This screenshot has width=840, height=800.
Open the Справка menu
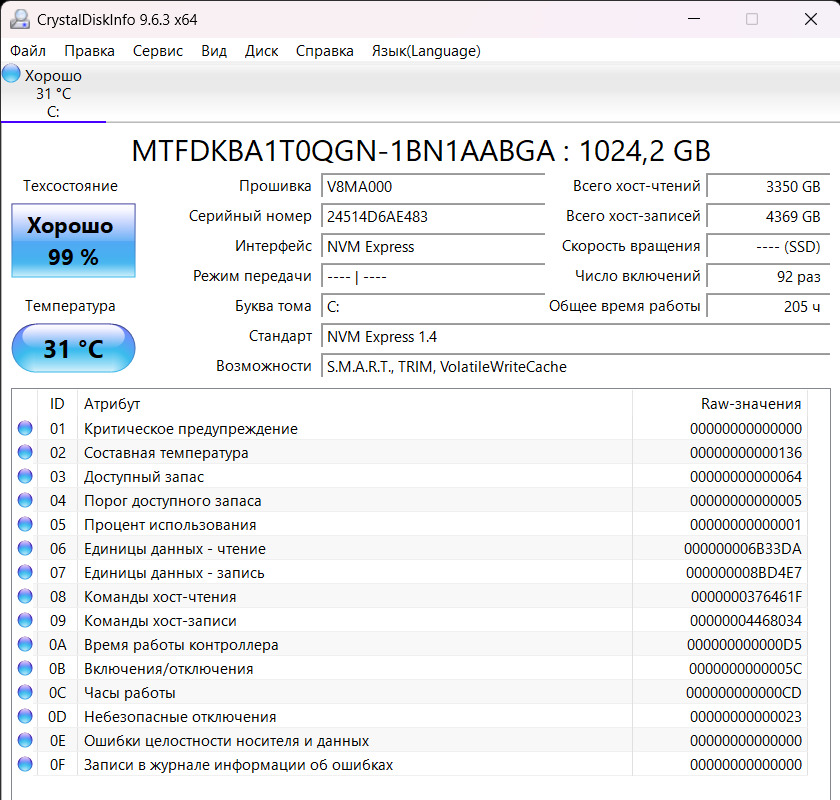click(325, 51)
